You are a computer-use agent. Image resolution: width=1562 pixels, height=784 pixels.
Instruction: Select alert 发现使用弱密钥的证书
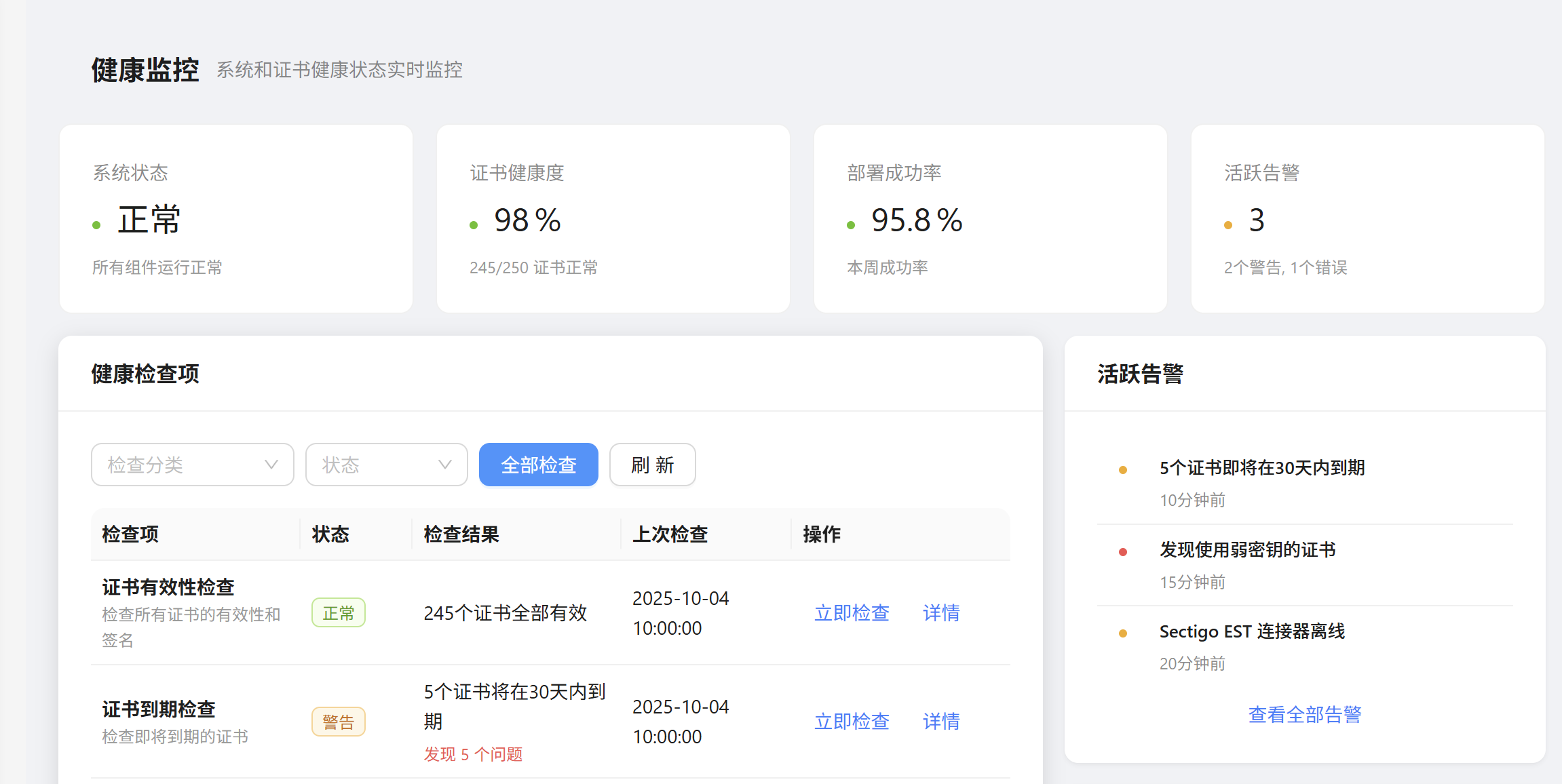coord(1247,549)
